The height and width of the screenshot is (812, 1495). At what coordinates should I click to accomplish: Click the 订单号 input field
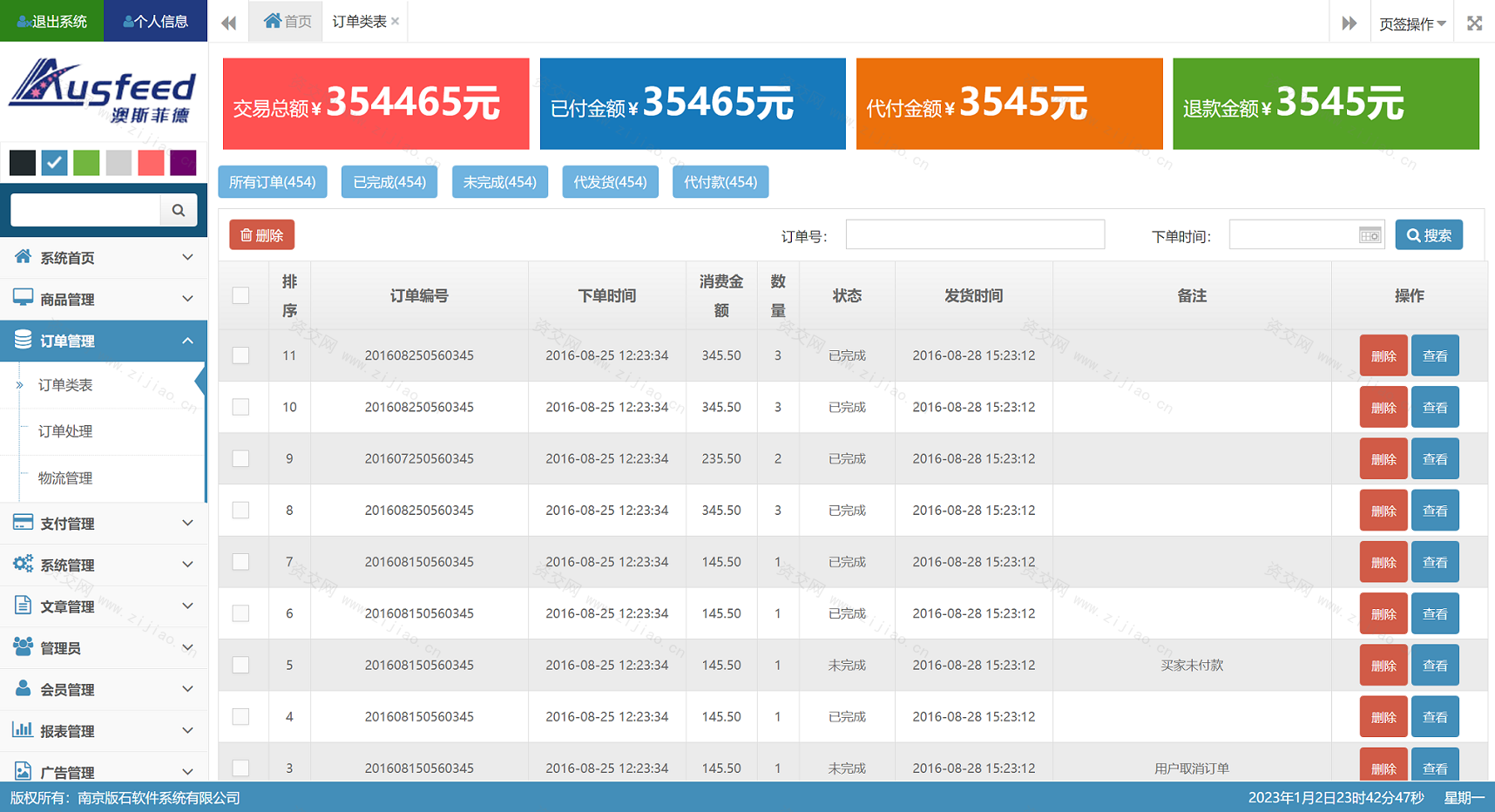[975, 234]
